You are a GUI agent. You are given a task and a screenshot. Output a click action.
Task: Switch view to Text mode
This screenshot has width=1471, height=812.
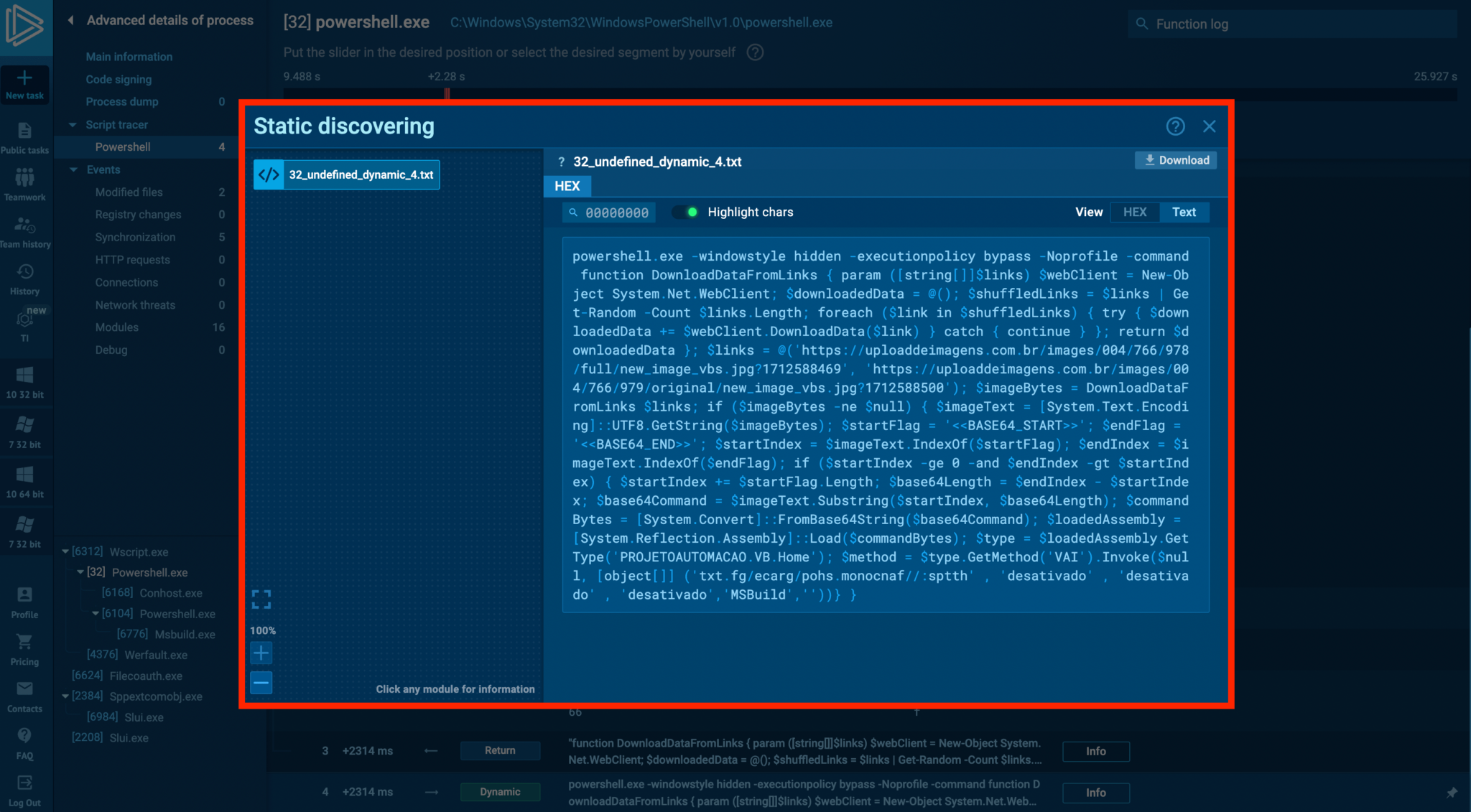tap(1184, 212)
